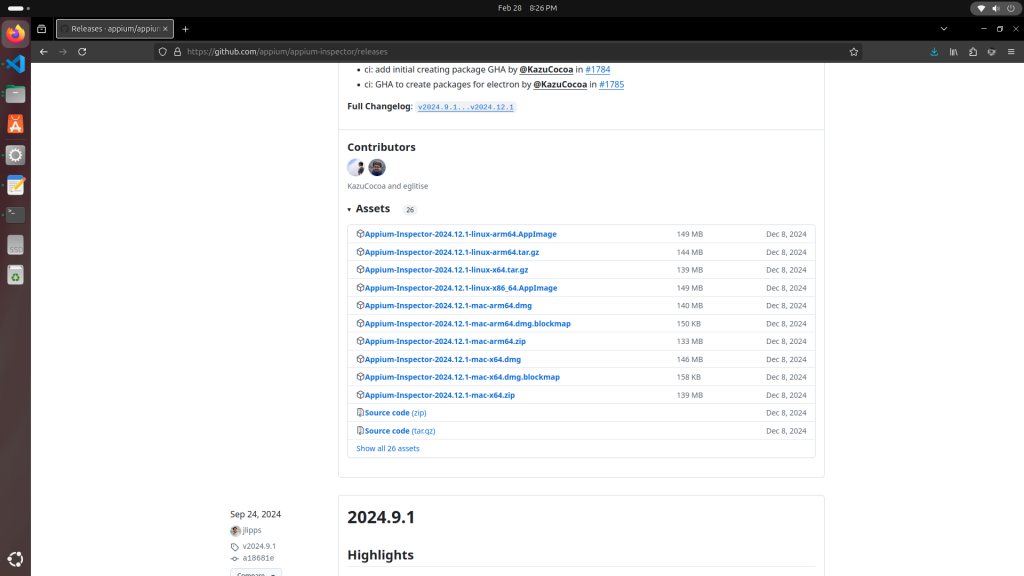Click KazuCocoa's contributor avatar
The height and width of the screenshot is (576, 1024).
click(356, 167)
